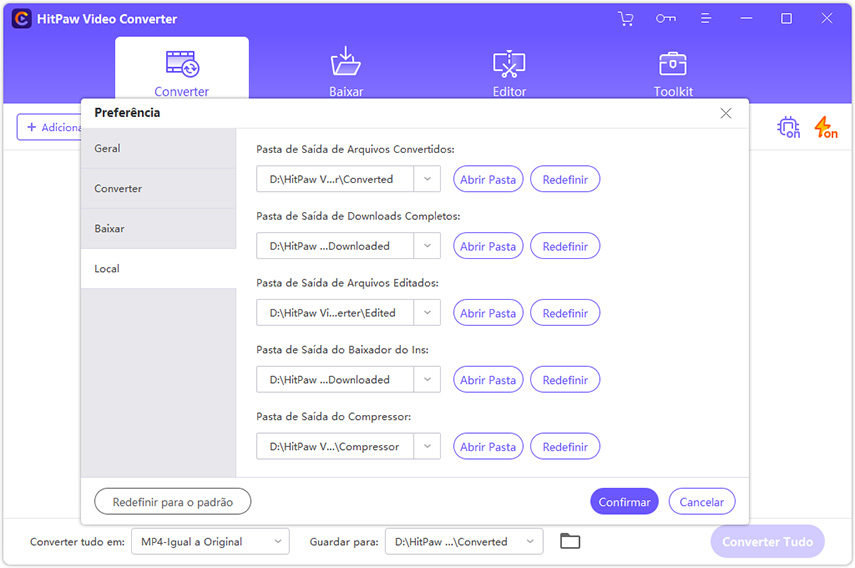The height and width of the screenshot is (568, 855).
Task: Click Abrir Pasta for Arquivos Convertidos
Action: point(488,179)
